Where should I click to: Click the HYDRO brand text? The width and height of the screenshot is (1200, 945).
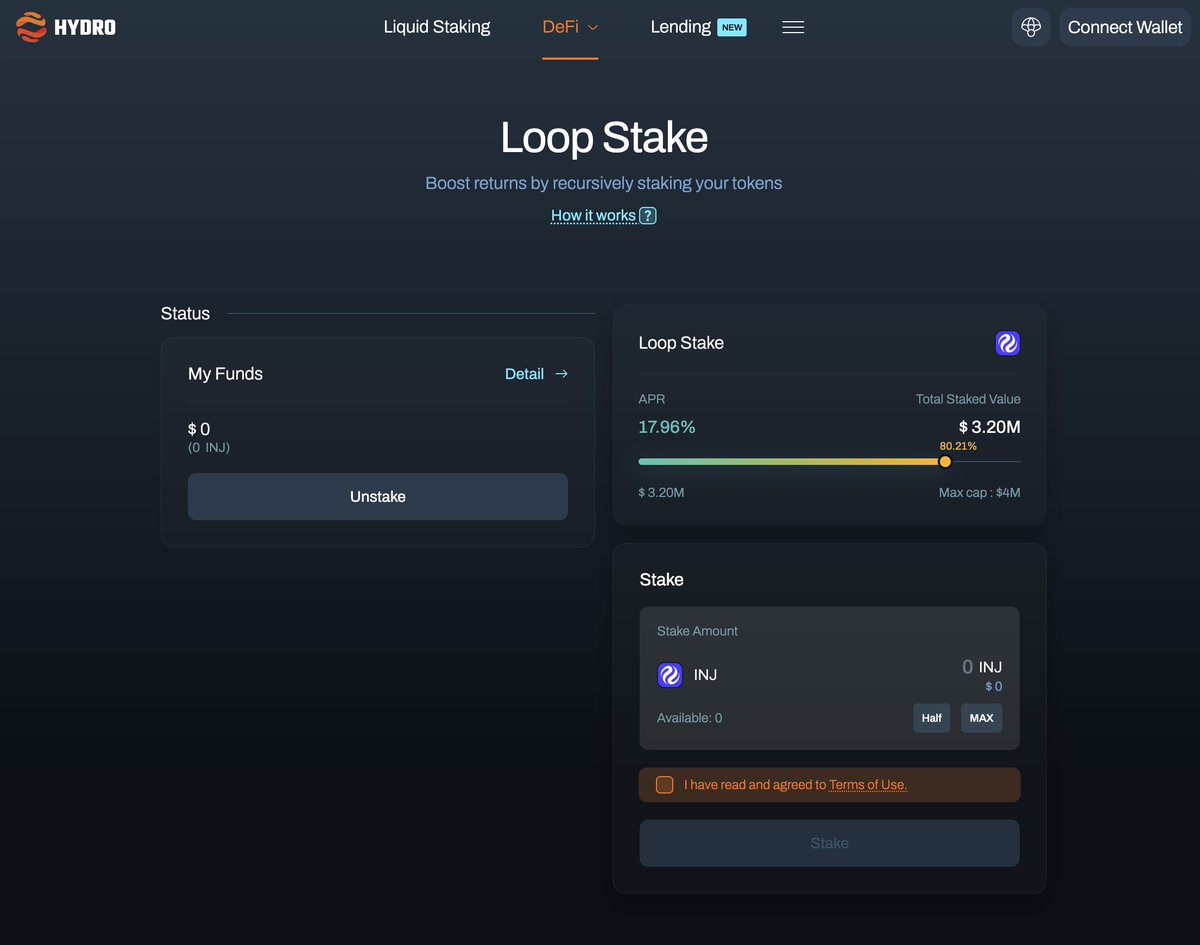point(85,27)
